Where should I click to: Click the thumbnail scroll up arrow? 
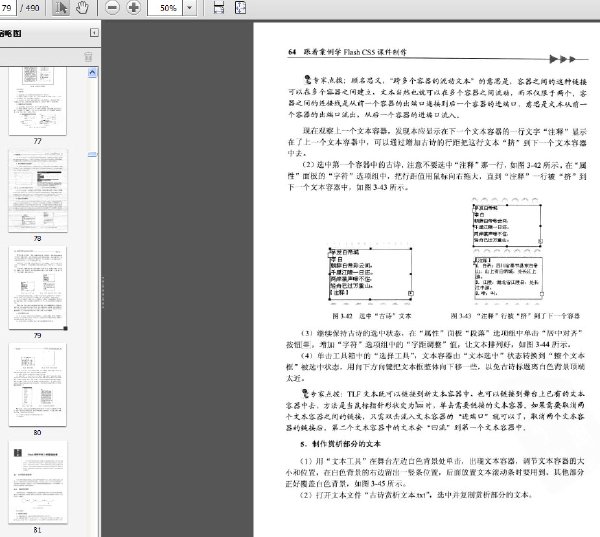point(92,72)
